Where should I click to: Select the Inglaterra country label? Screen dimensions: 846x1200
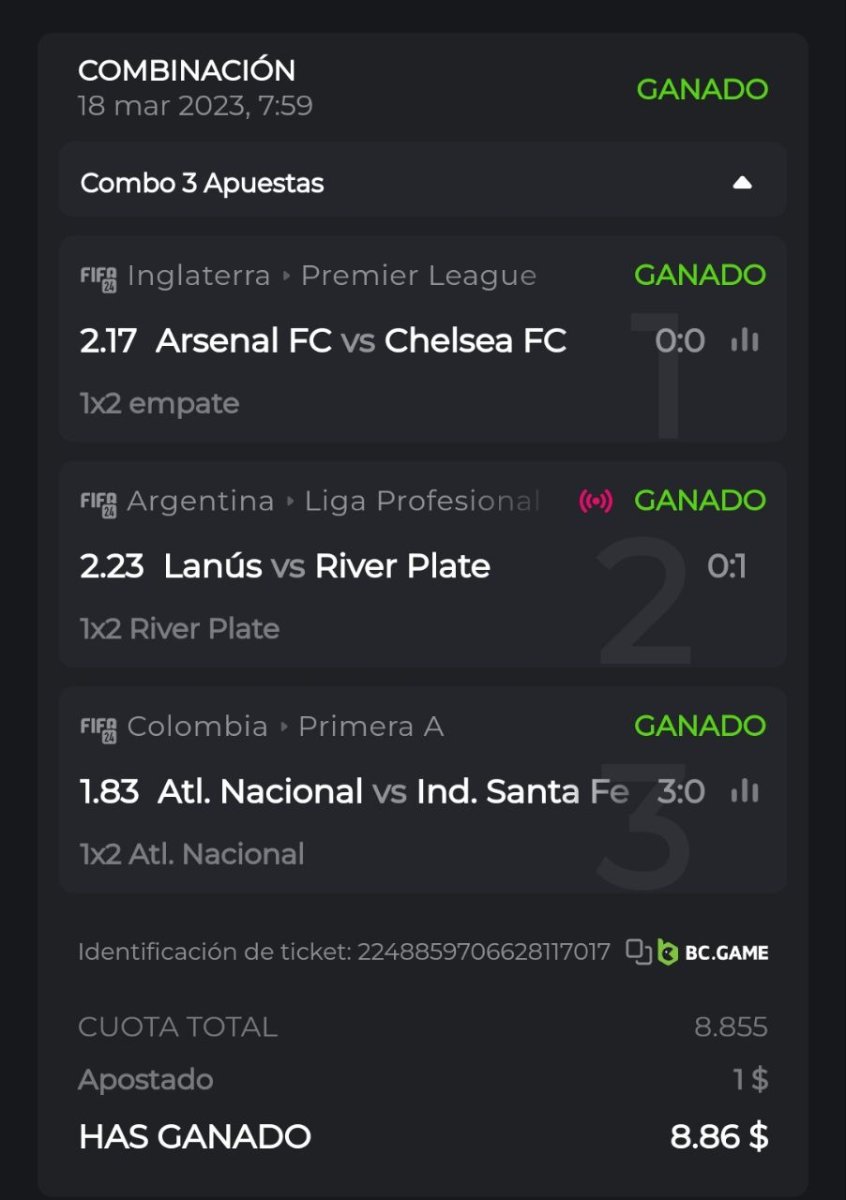(x=199, y=276)
